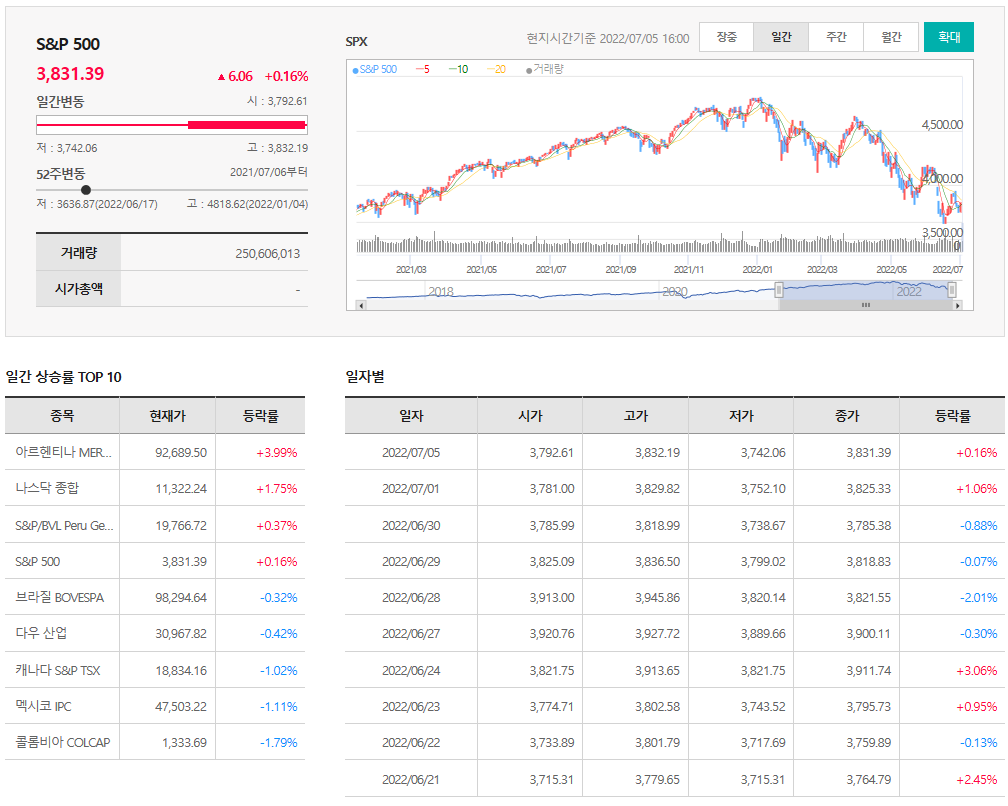
Task: Click the 2018 label in range navigator
Action: [x=441, y=291]
